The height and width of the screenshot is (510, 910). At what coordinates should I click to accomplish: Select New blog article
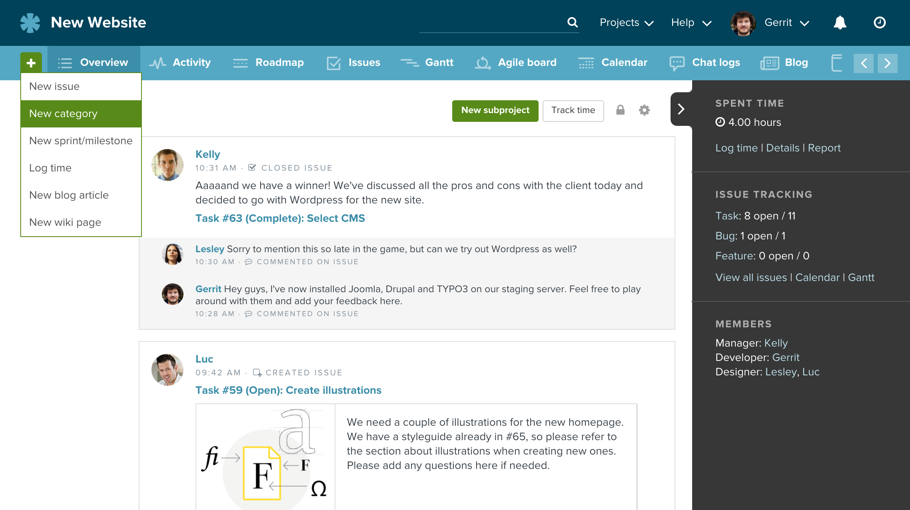[x=81, y=196]
